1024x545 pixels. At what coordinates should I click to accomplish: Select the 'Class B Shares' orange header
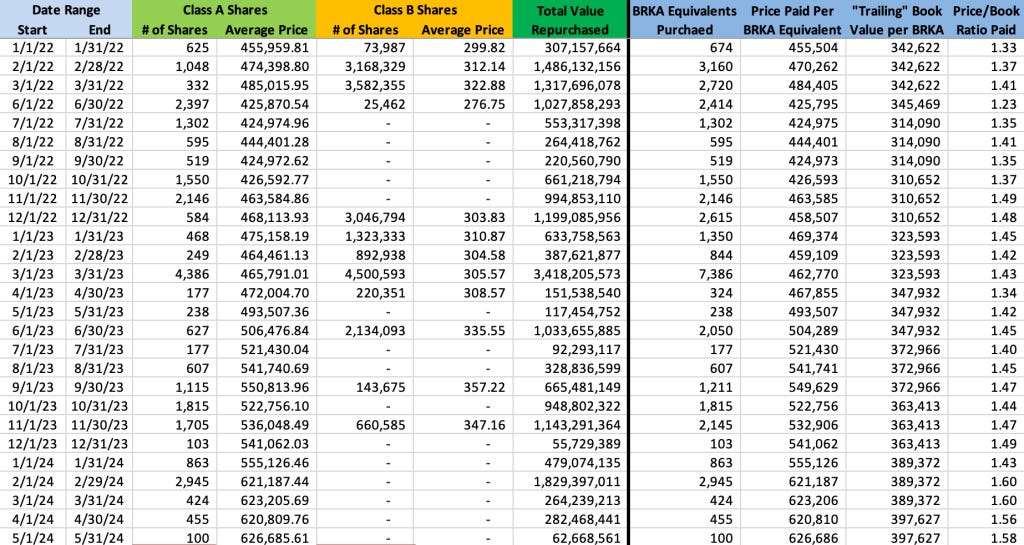[414, 10]
